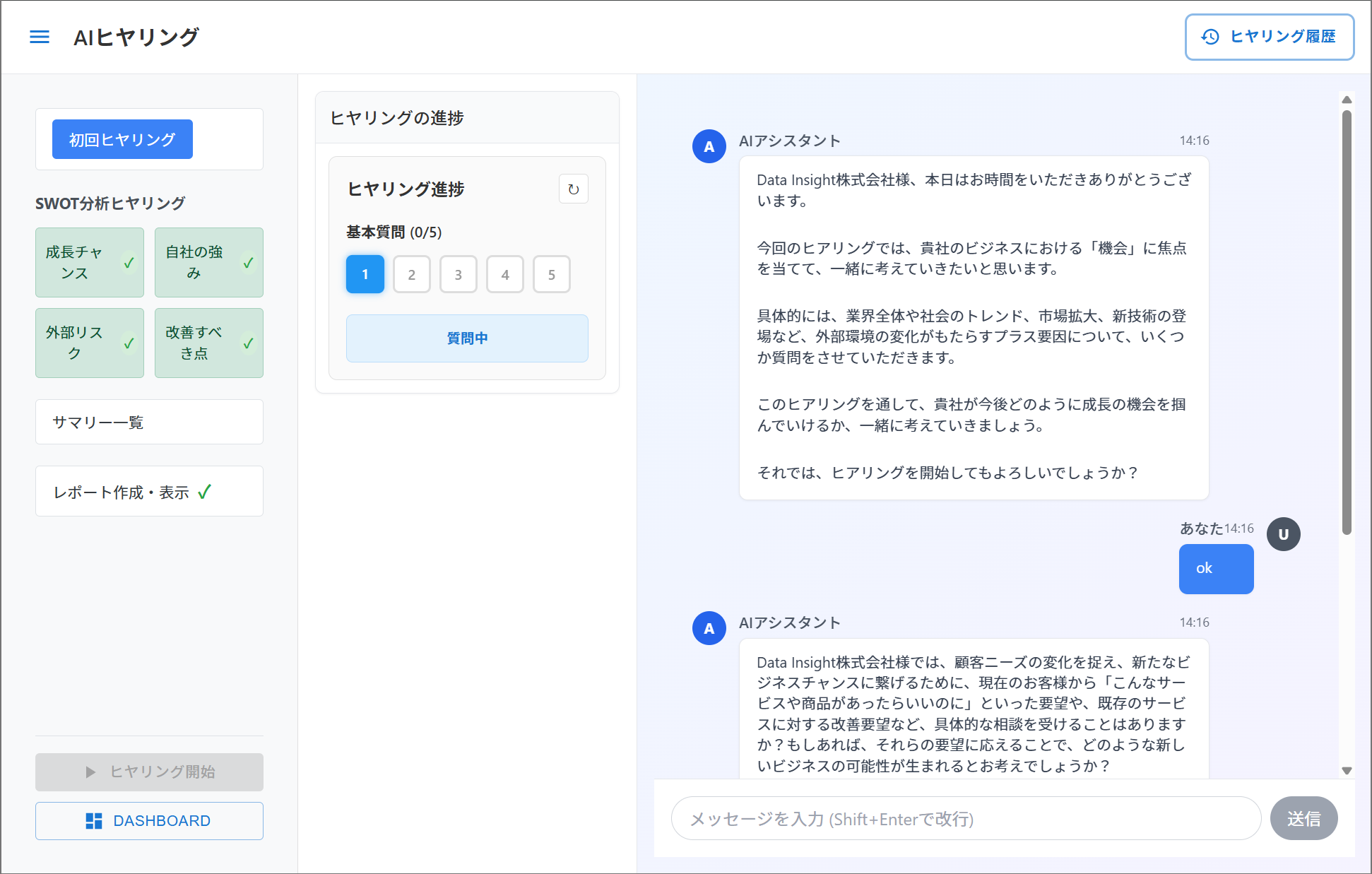Click the play icon on ヒヤリング開始
The image size is (1372, 874).
(x=90, y=772)
